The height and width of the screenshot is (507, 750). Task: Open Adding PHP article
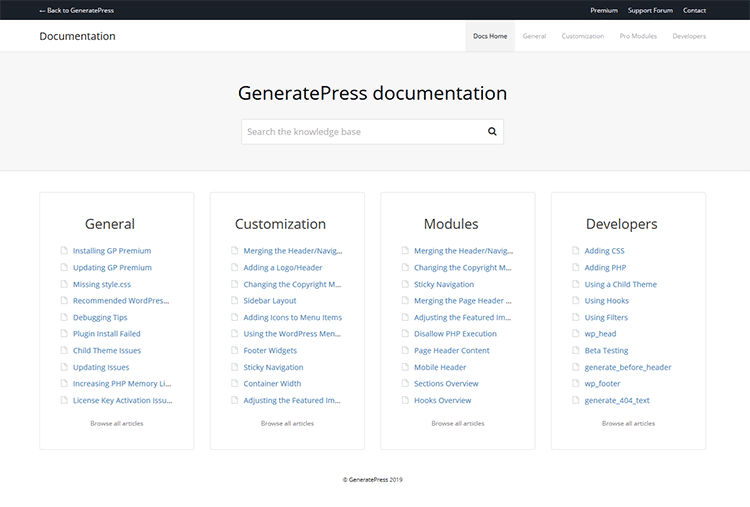605,267
